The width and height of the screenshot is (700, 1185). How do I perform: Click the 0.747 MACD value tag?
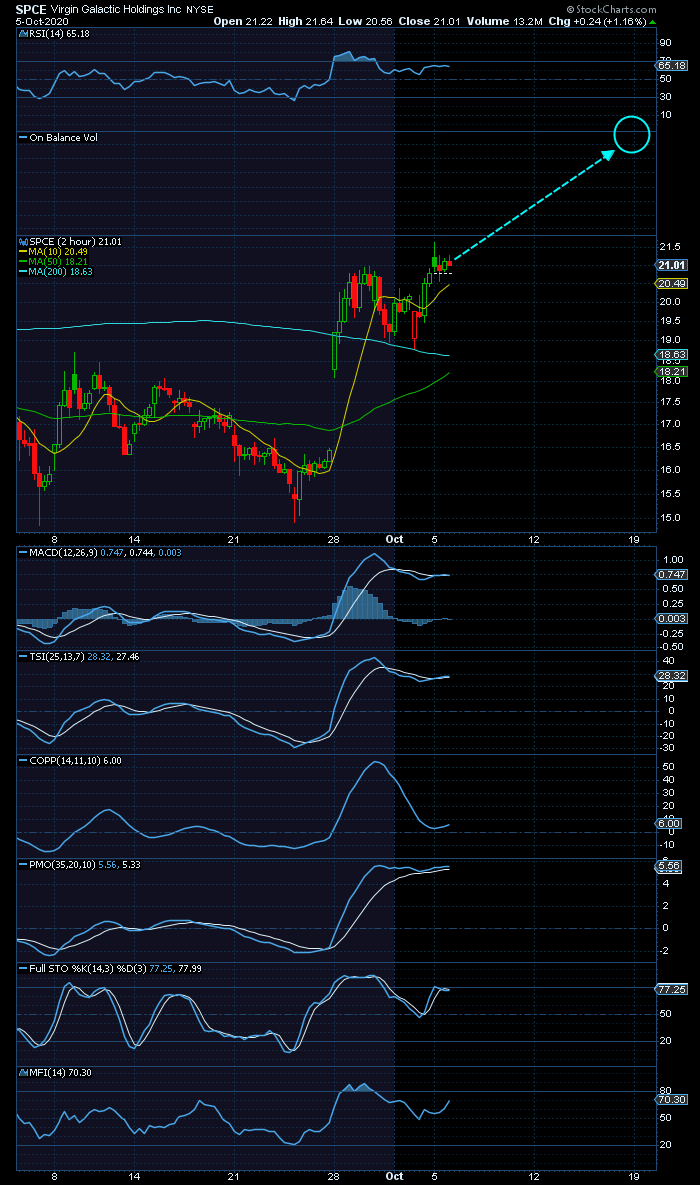click(671, 574)
